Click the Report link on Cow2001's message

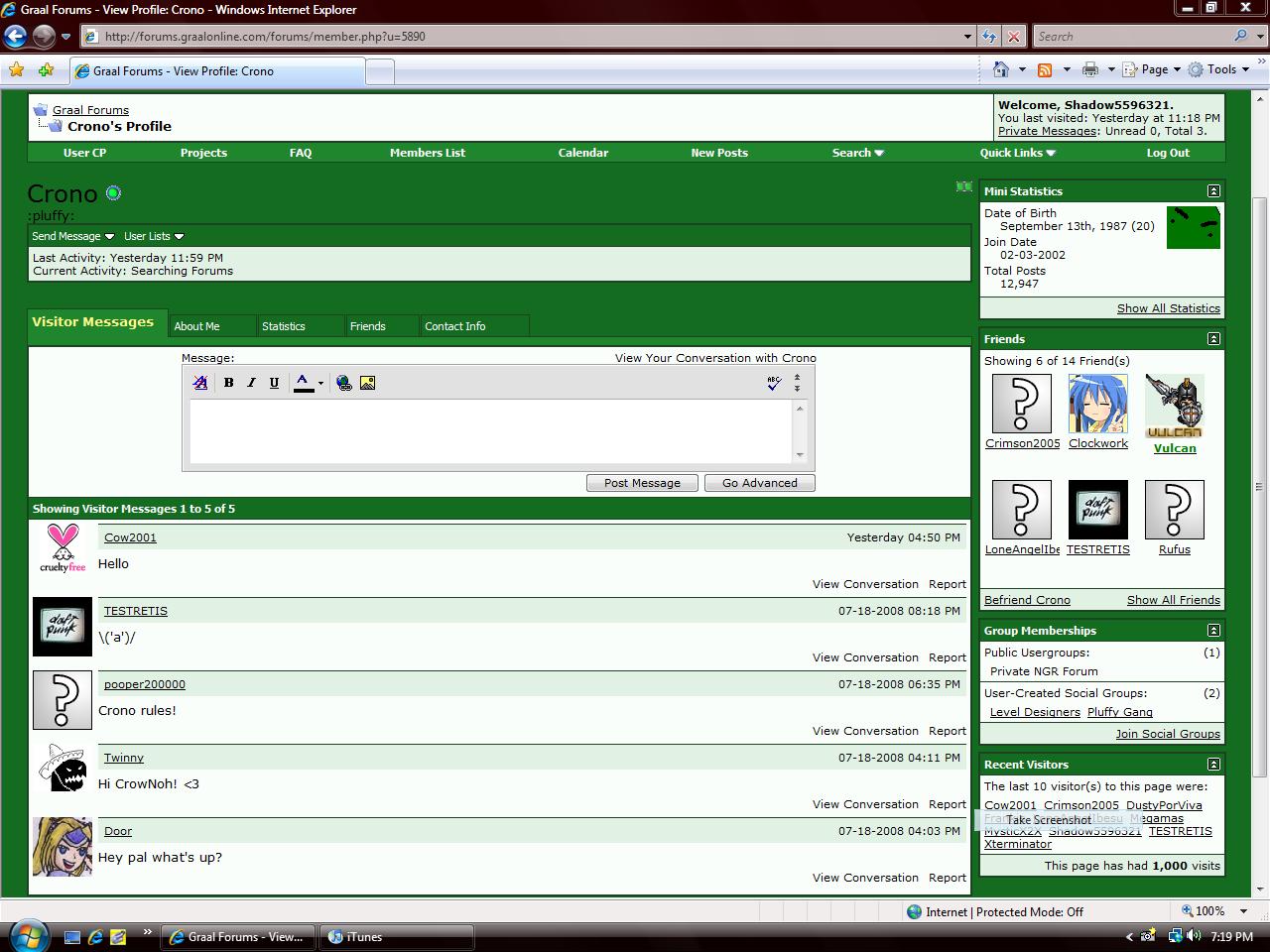point(948,584)
